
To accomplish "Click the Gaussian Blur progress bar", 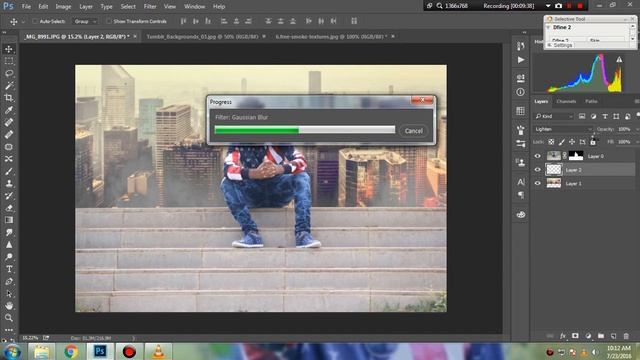I will [x=304, y=130].
